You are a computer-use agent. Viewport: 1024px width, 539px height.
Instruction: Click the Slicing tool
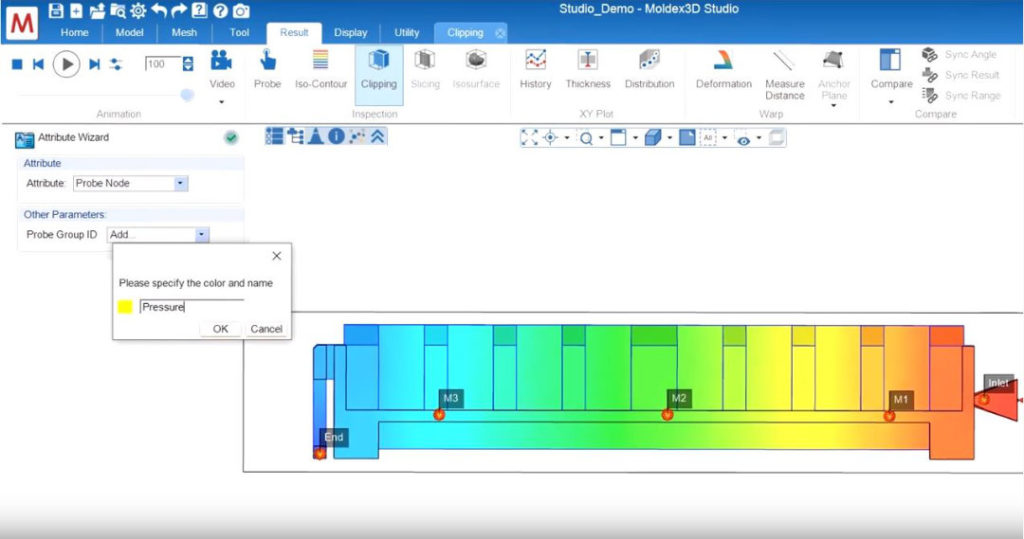pyautogui.click(x=425, y=69)
